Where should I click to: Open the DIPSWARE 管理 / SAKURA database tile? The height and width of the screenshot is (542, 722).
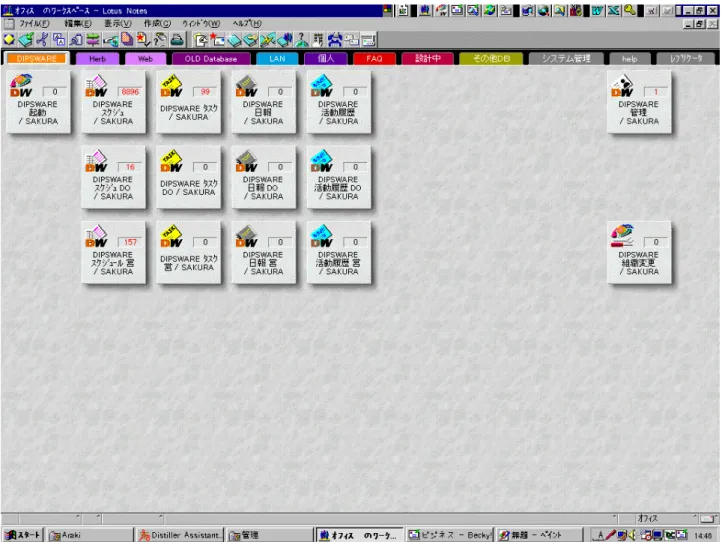[x=639, y=102]
